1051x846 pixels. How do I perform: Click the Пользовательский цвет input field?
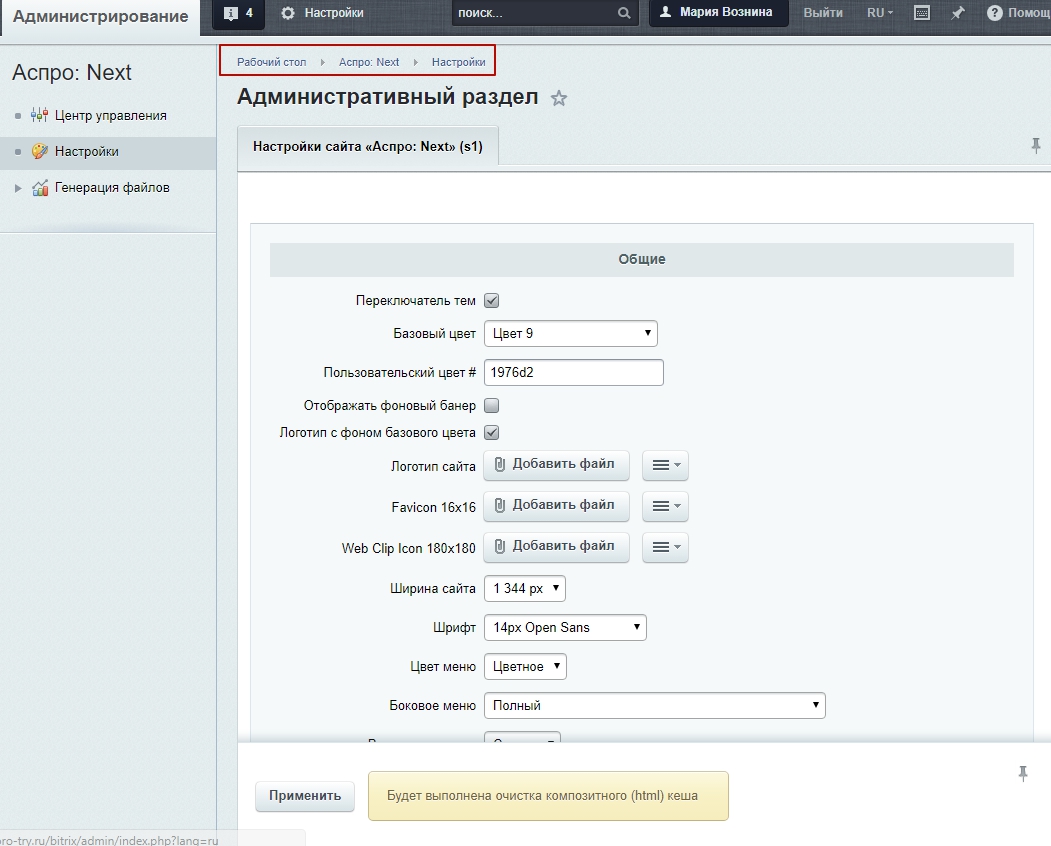pos(574,372)
